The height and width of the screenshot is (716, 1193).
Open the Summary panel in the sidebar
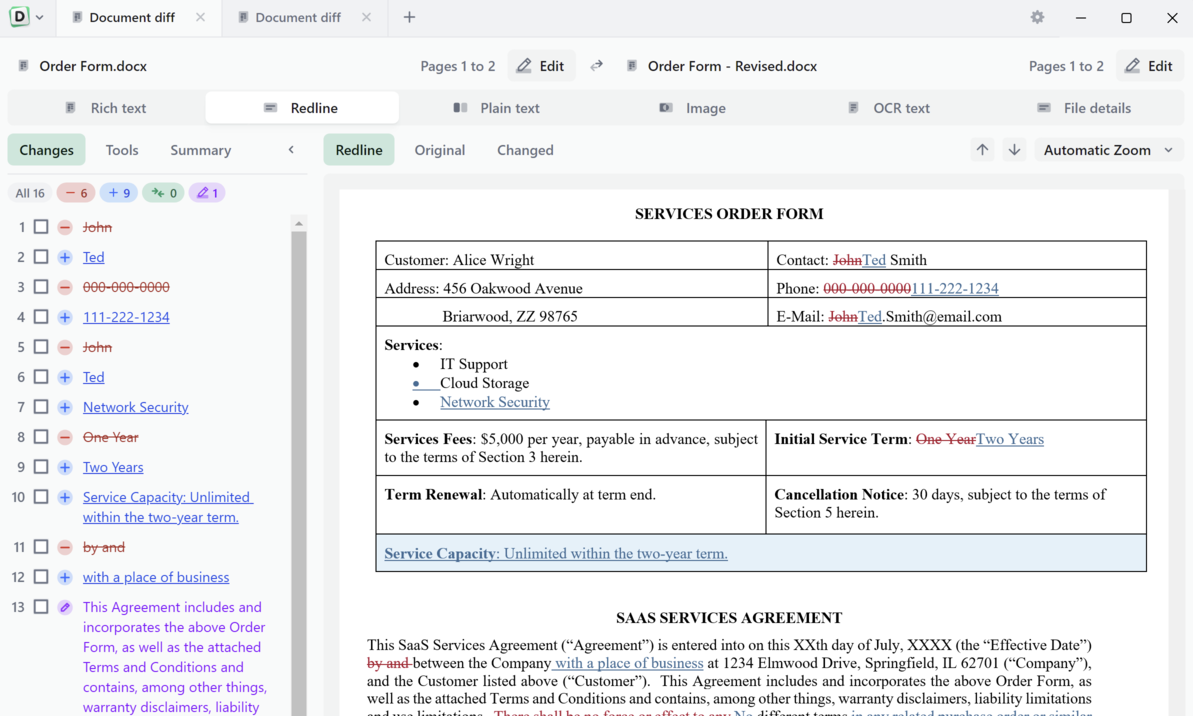[200, 150]
